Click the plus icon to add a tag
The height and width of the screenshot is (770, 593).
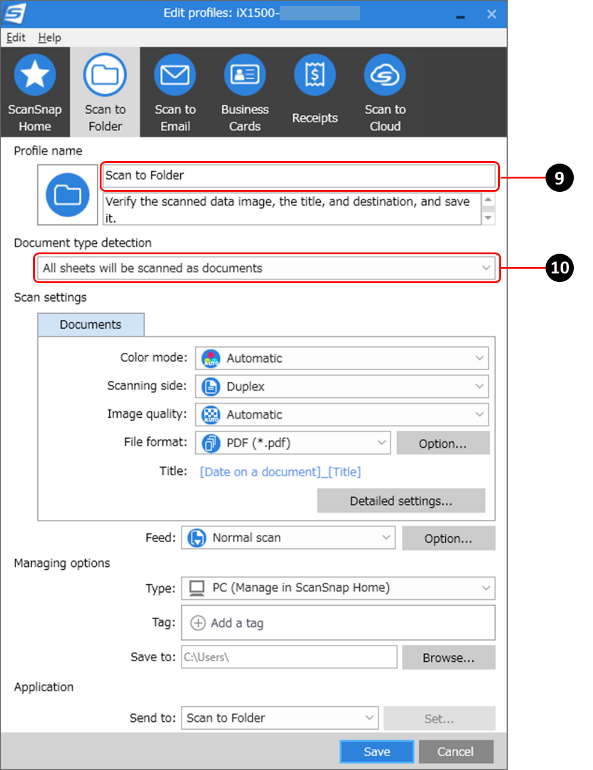pyautogui.click(x=198, y=623)
